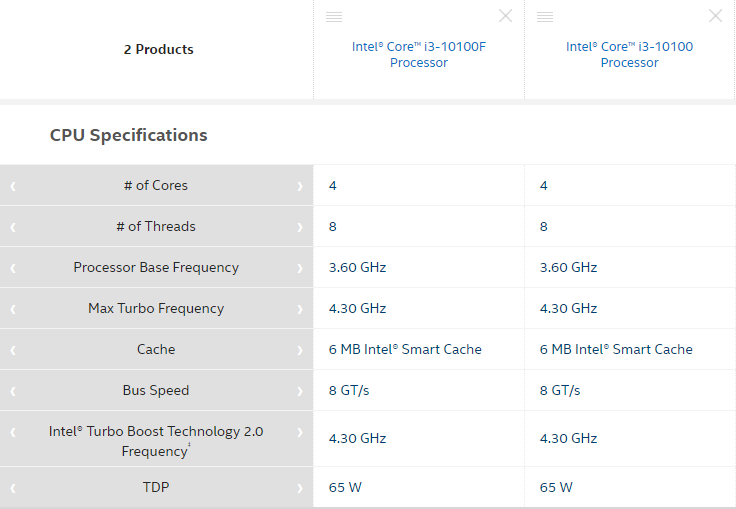Click left chevron on # of Cores row
Image resolution: width=736 pixels, height=509 pixels.
(x=13, y=186)
